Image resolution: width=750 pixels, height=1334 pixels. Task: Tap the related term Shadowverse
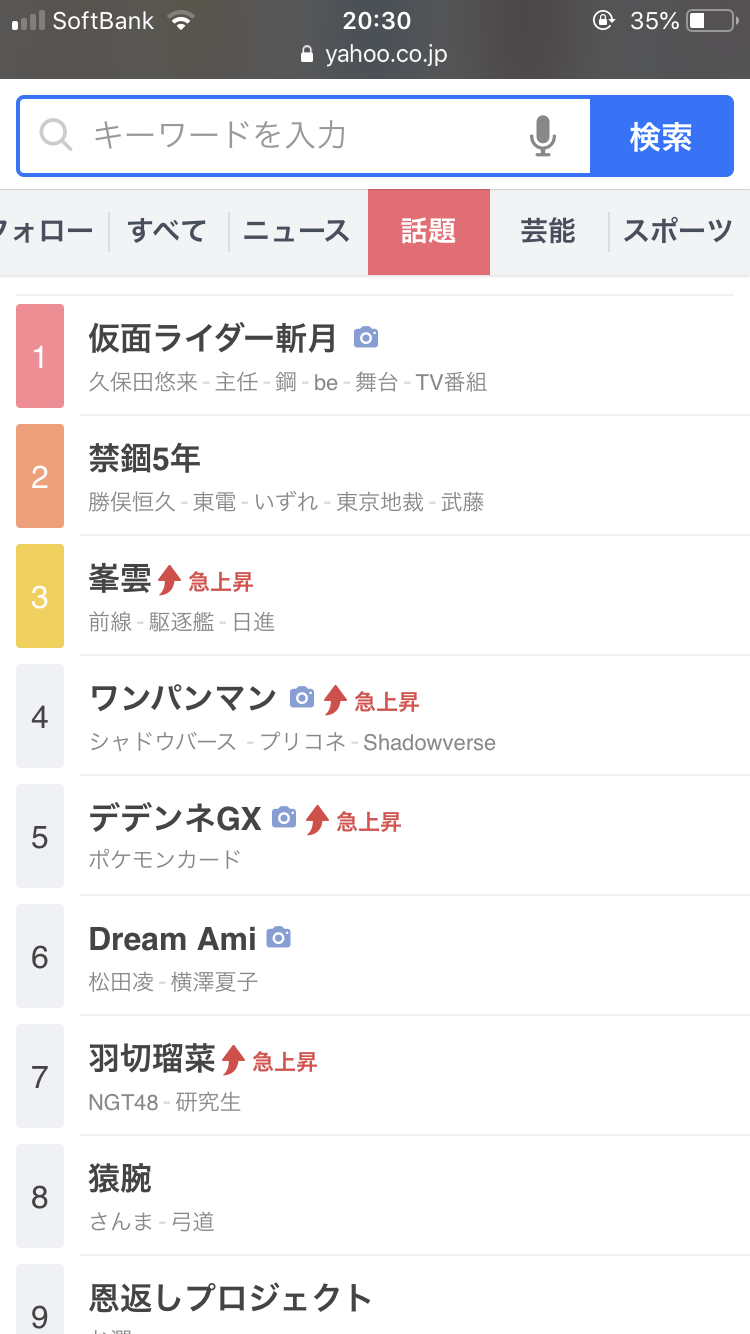click(429, 742)
